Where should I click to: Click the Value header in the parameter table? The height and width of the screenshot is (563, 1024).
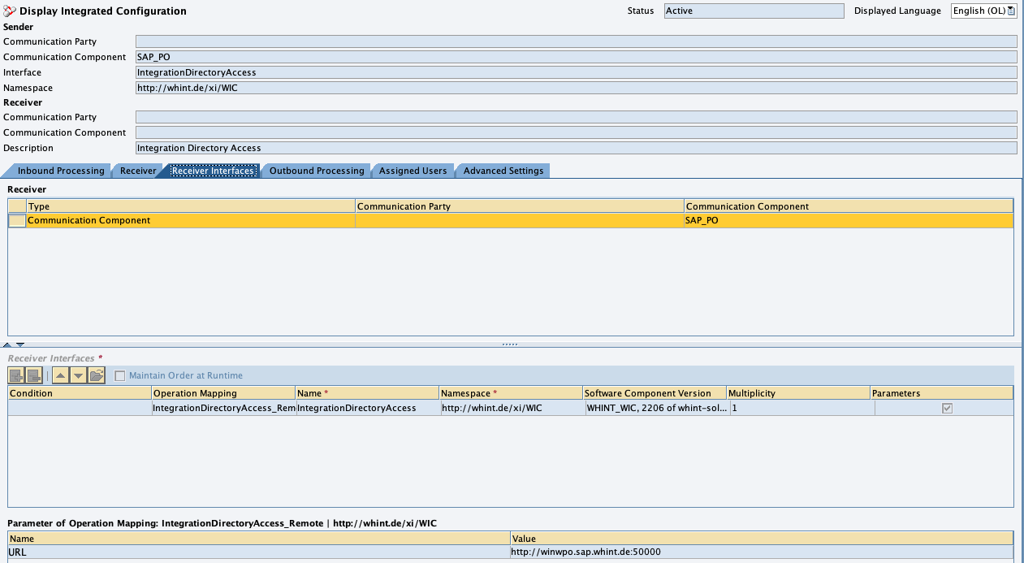761,539
